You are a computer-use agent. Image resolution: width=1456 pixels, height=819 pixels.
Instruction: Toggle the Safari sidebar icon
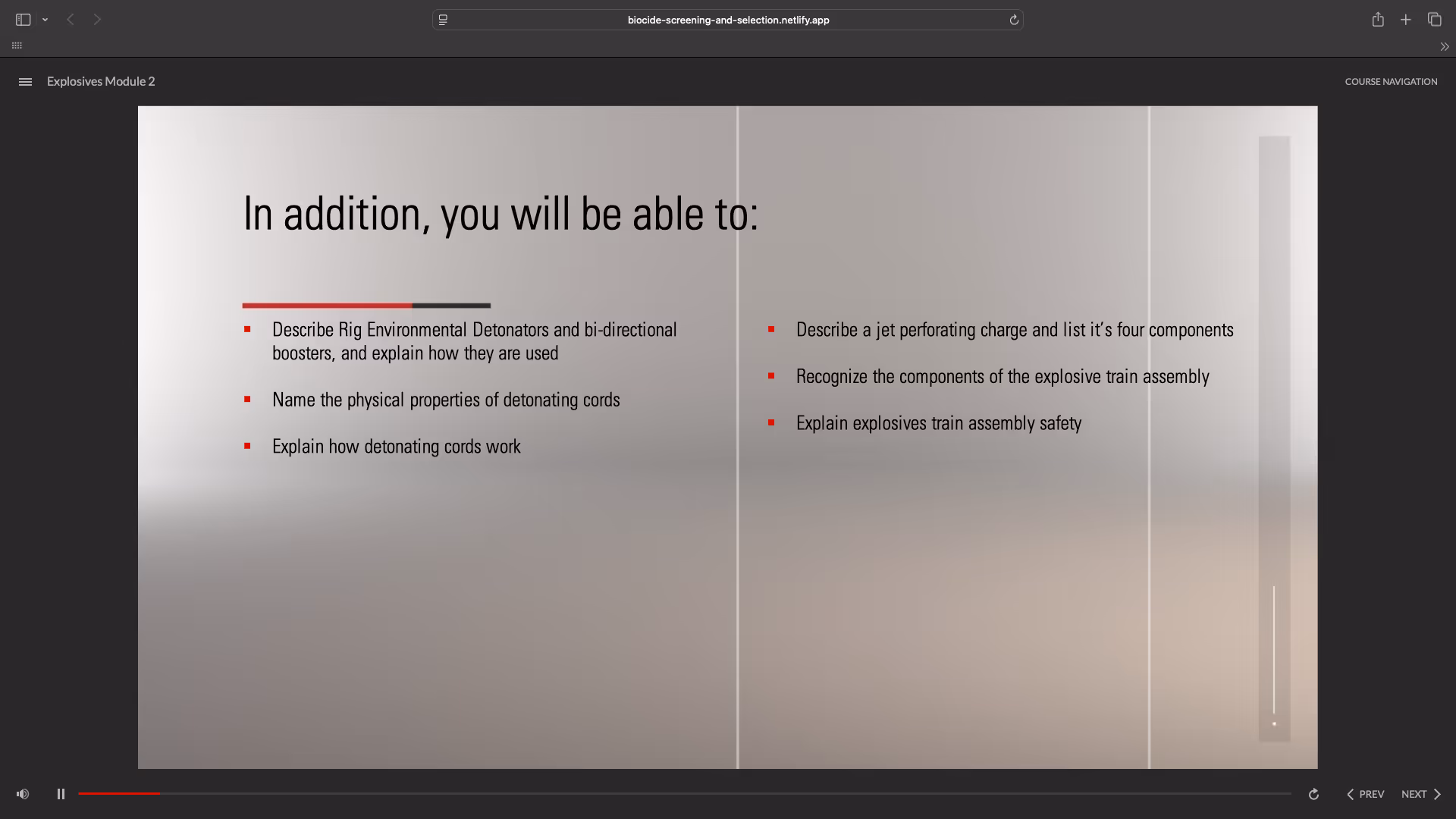[23, 20]
